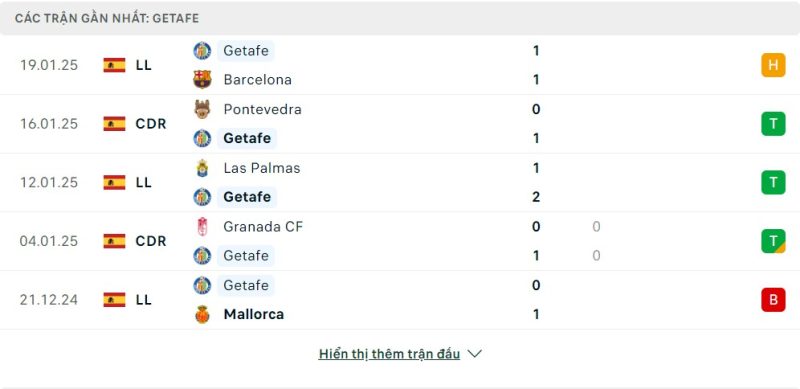Click green T badge for Granada CF match
Screen dimensions: 800x389
773,241
